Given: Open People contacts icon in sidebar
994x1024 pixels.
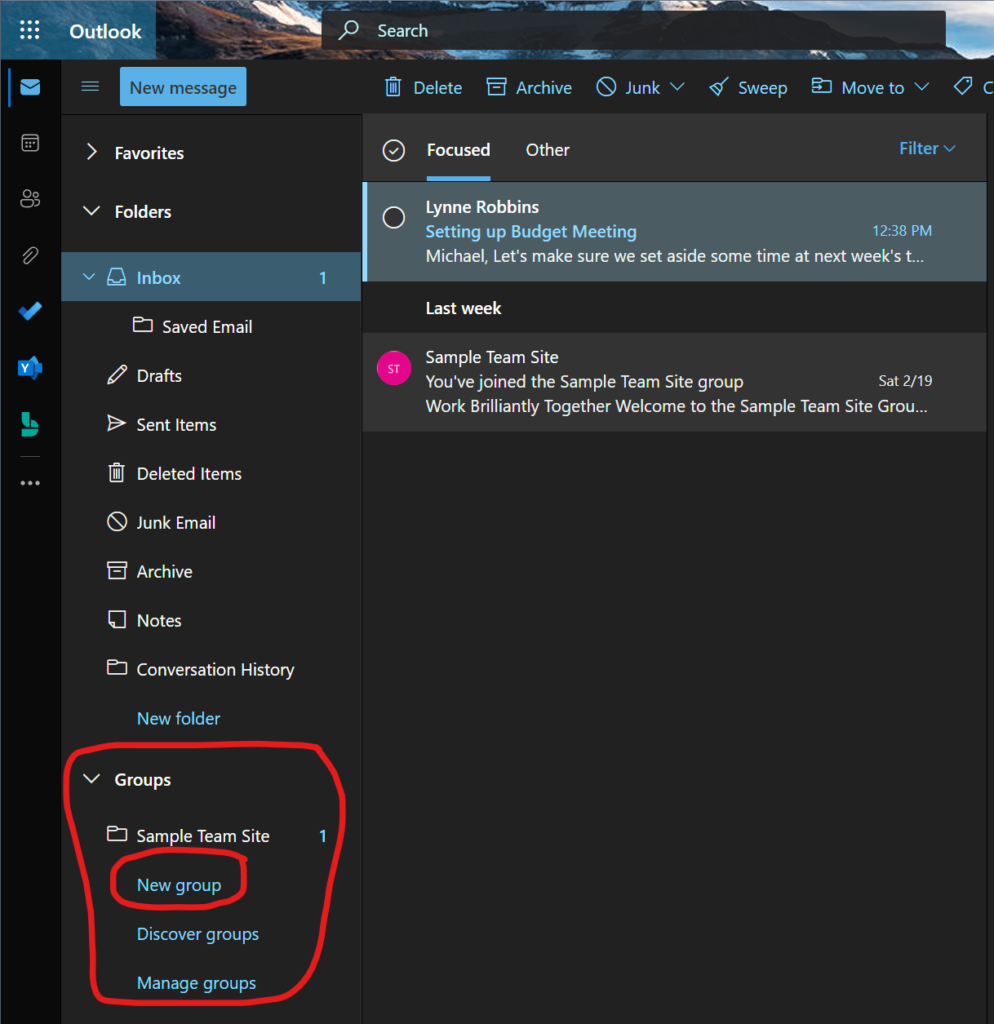Looking at the screenshot, I should pos(30,199).
